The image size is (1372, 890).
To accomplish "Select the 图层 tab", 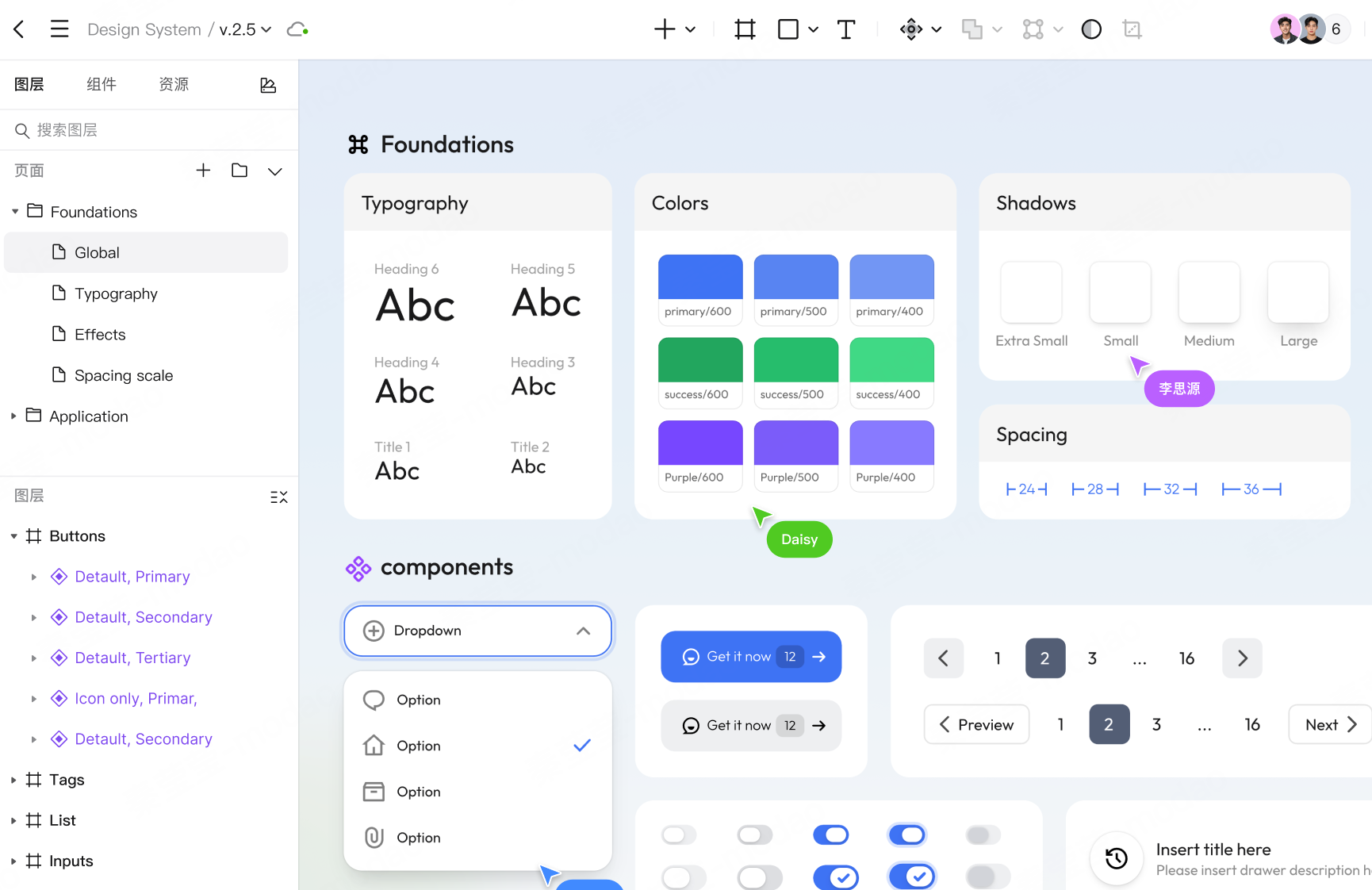I will coord(29,84).
